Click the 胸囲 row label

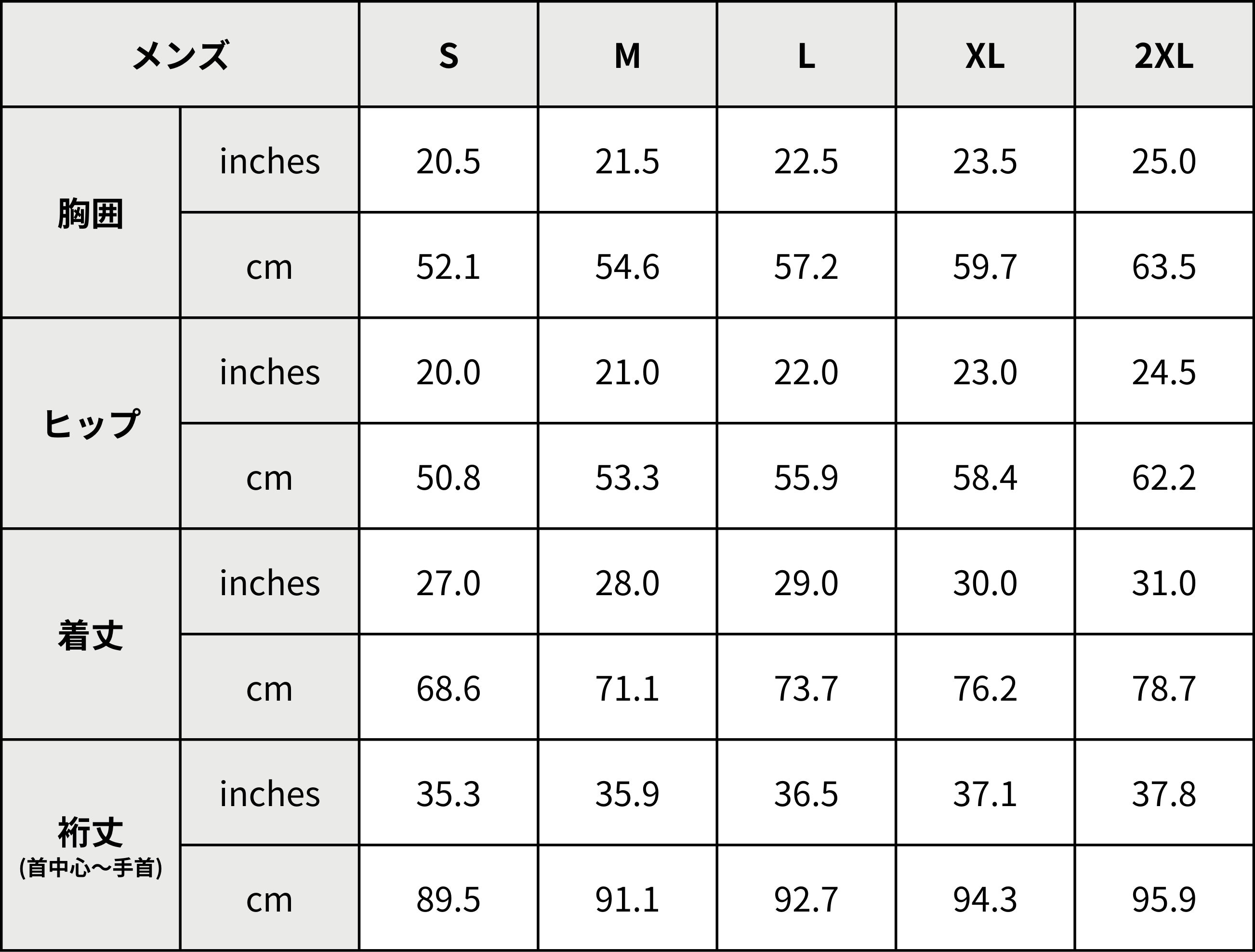click(91, 213)
